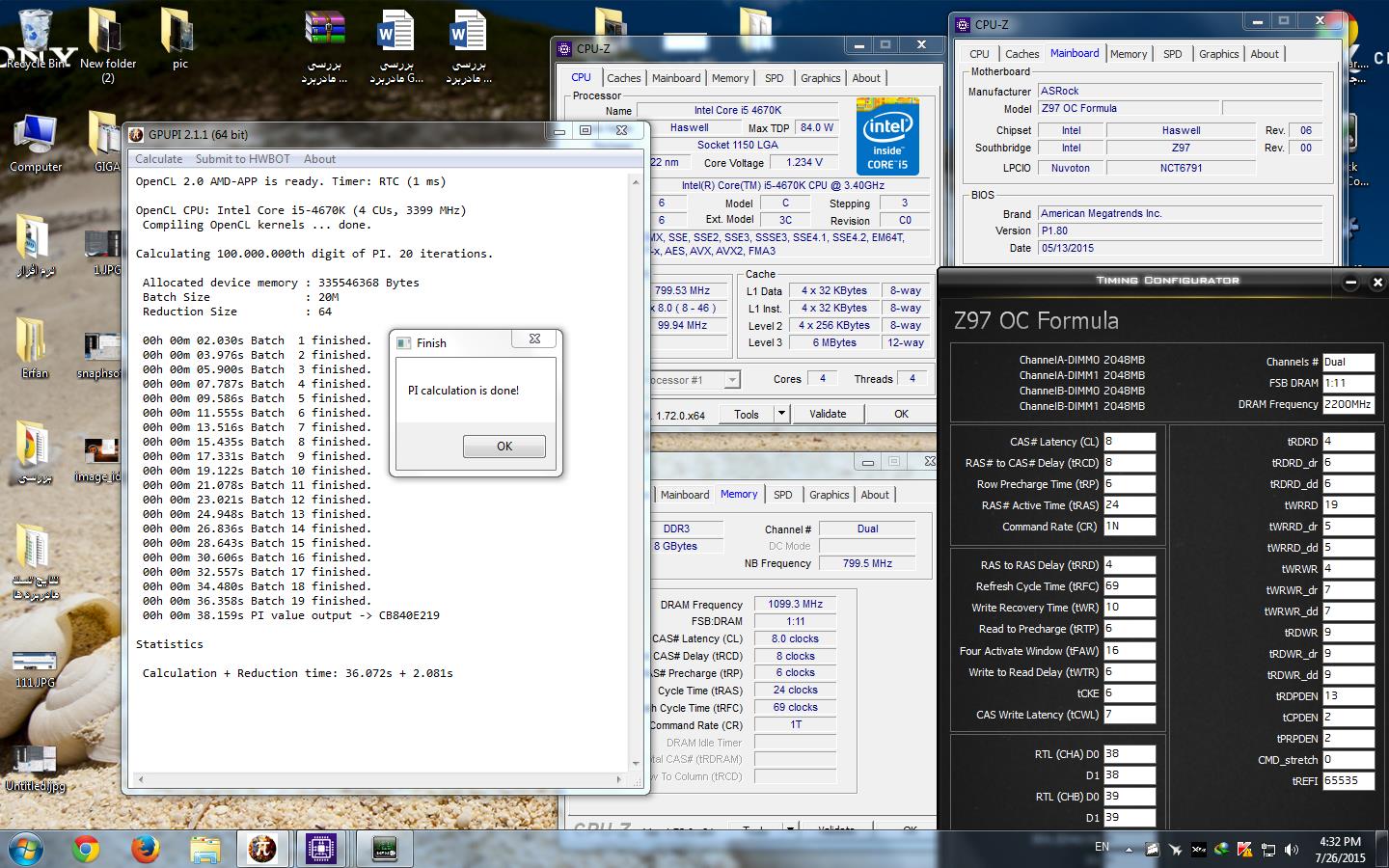Click the network icon in system tray
1389x868 pixels.
click(x=1267, y=850)
